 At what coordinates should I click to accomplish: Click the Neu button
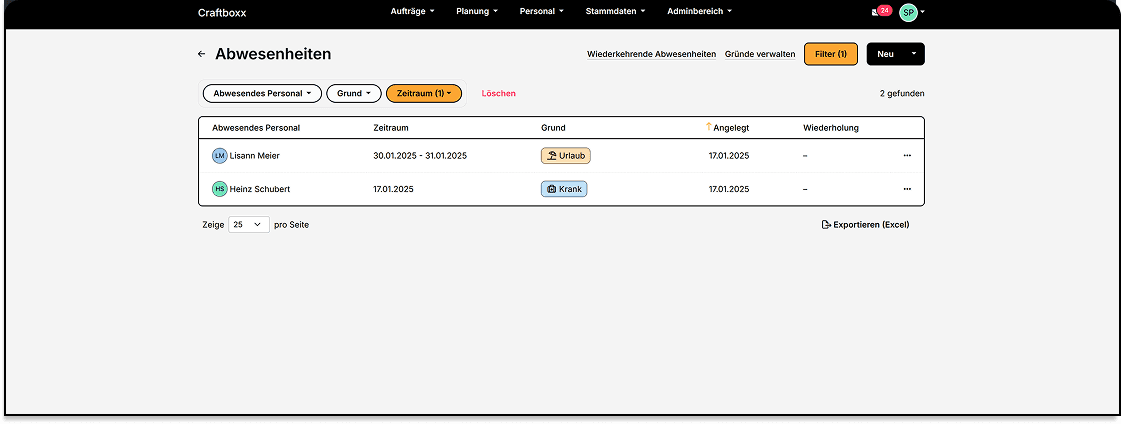[x=885, y=54]
